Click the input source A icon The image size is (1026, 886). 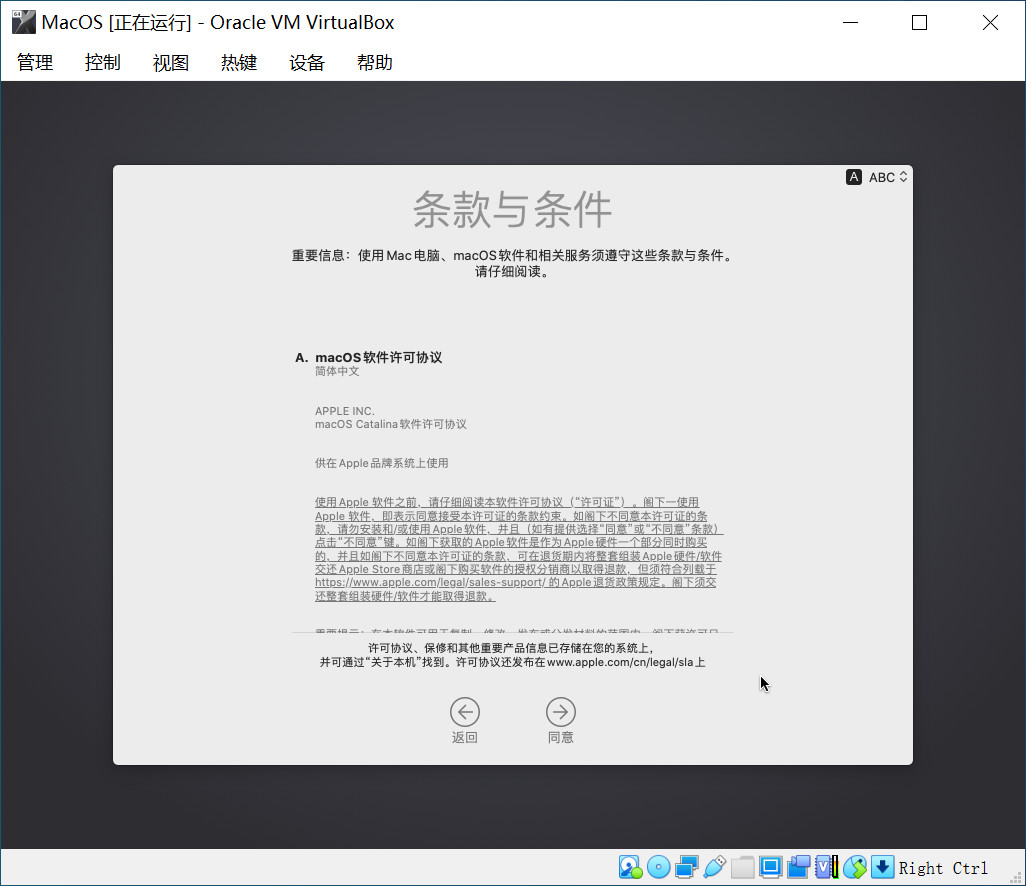(853, 177)
